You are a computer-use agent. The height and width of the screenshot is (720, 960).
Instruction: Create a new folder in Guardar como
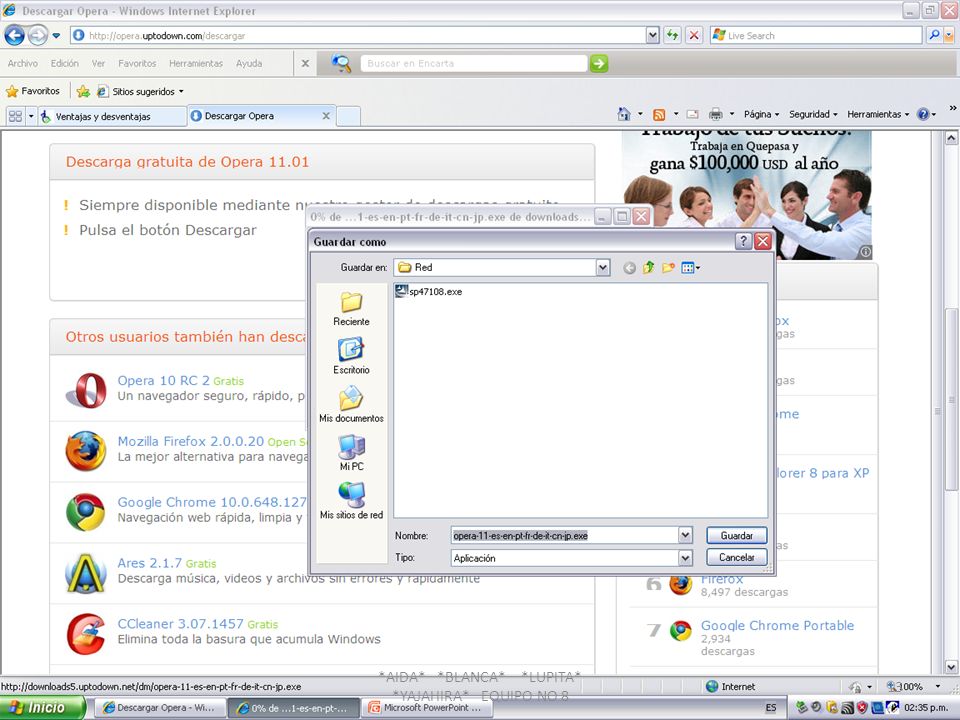click(668, 268)
